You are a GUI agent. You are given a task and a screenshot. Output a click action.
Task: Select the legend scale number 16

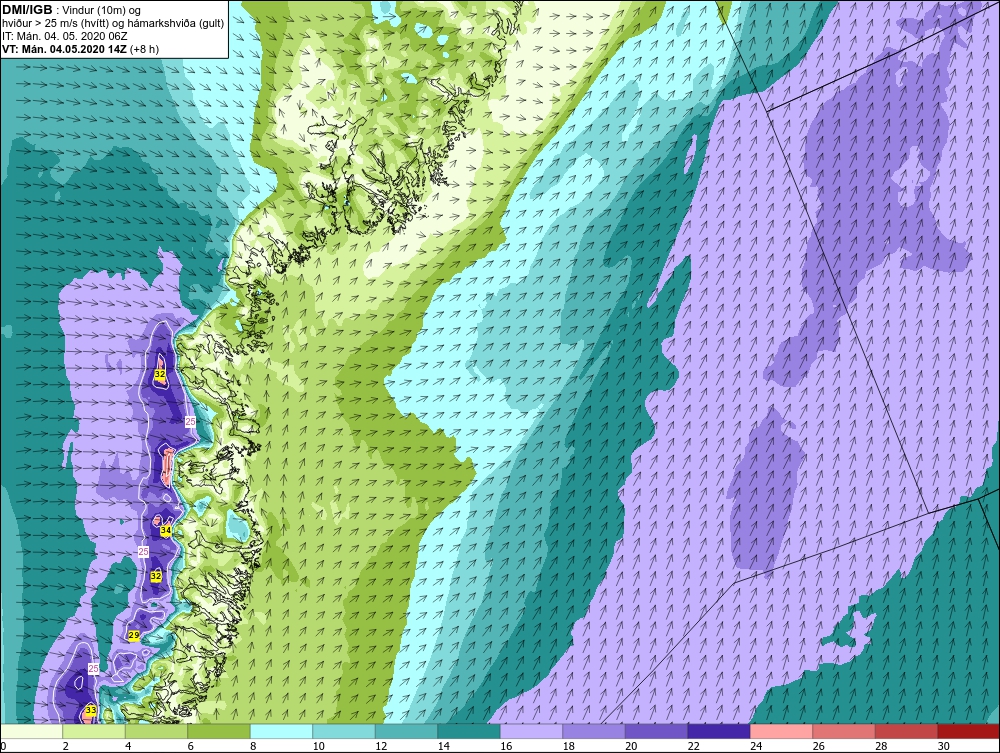tap(506, 746)
